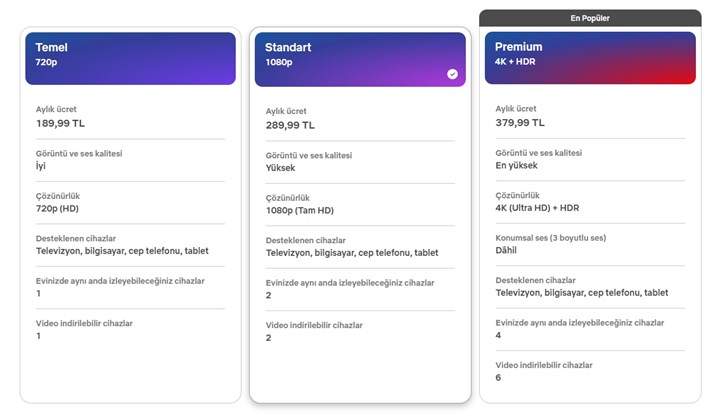This screenshot has width=720, height=413.
Task: Click the 1080p (Tam HD) resolution text
Action: (300, 211)
